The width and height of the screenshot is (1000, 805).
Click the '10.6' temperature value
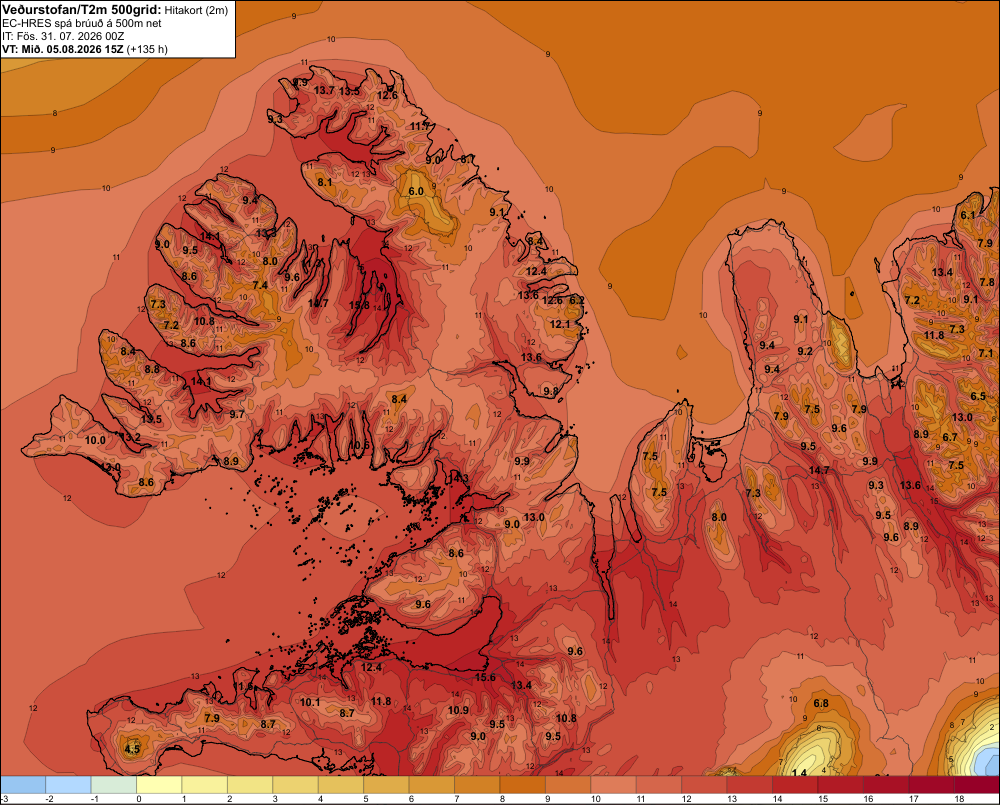pyautogui.click(x=359, y=445)
